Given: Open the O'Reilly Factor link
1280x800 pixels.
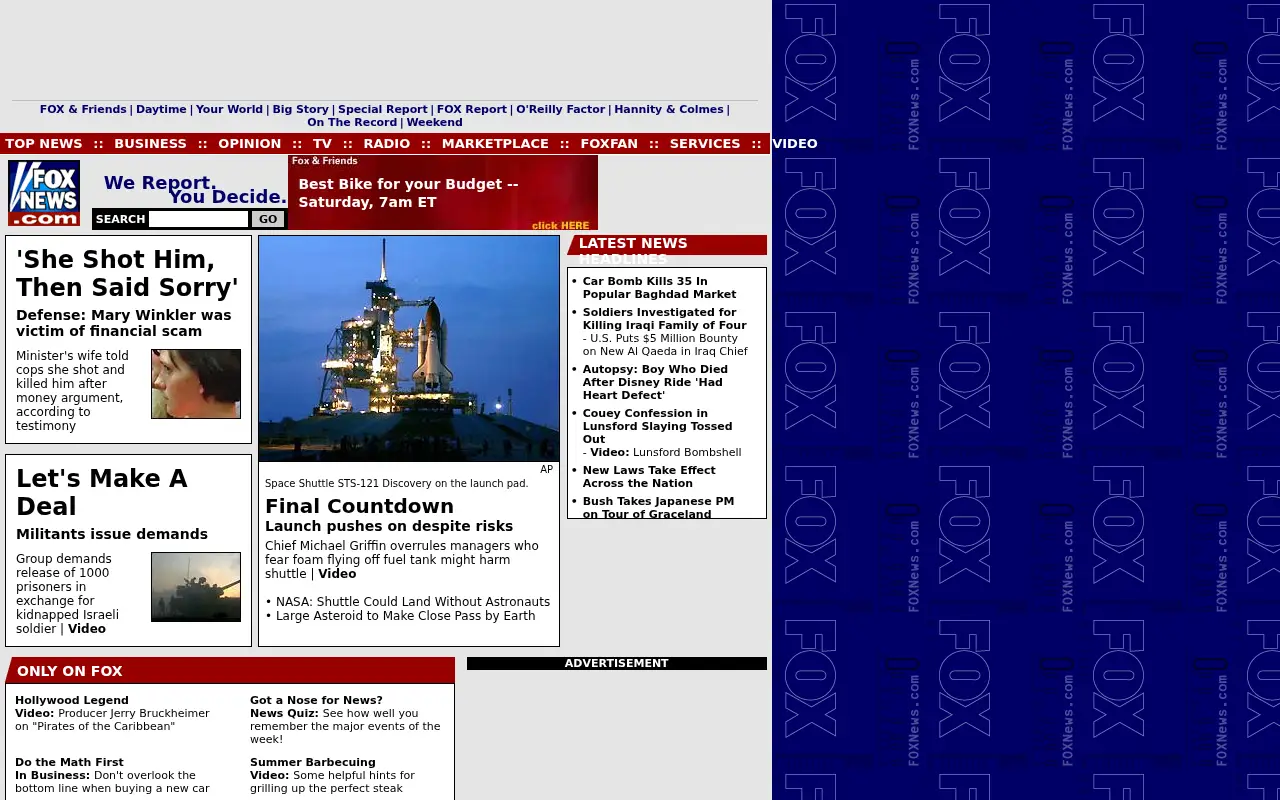Looking at the screenshot, I should 560,110.
